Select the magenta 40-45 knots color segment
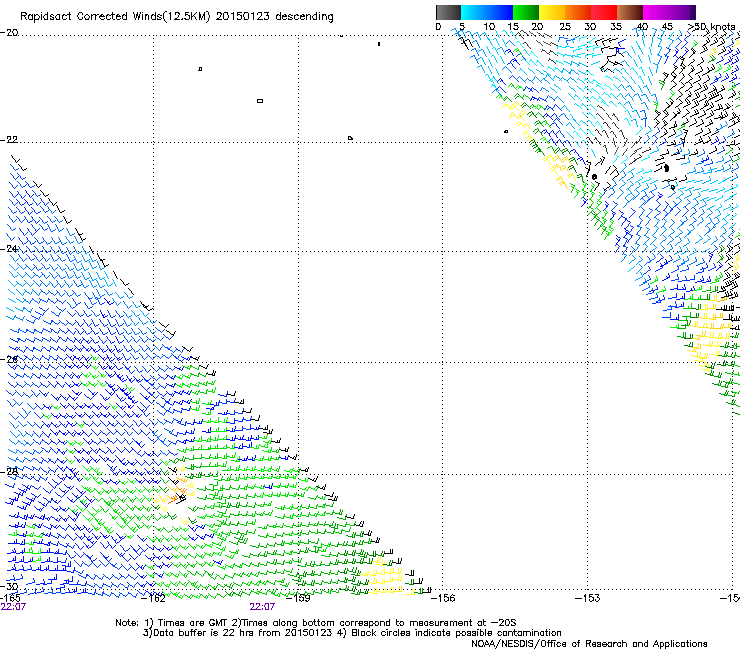 [x=656, y=12]
